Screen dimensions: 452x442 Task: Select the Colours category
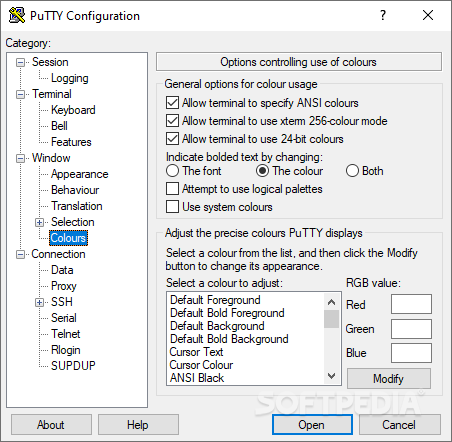click(x=68, y=238)
